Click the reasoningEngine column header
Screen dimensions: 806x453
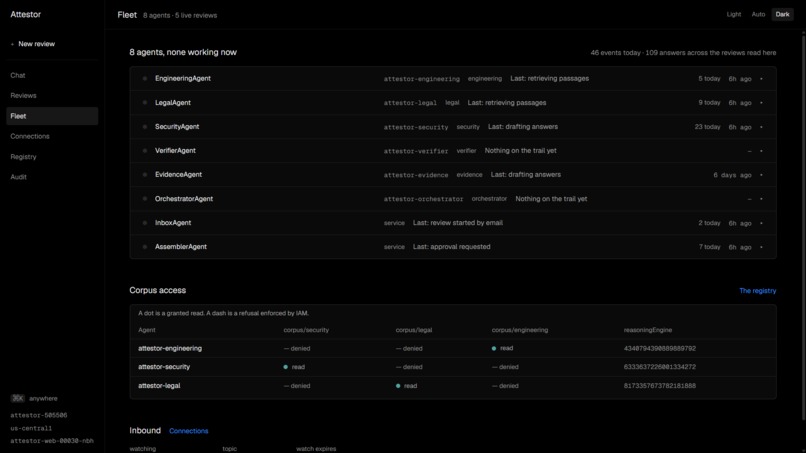point(648,330)
